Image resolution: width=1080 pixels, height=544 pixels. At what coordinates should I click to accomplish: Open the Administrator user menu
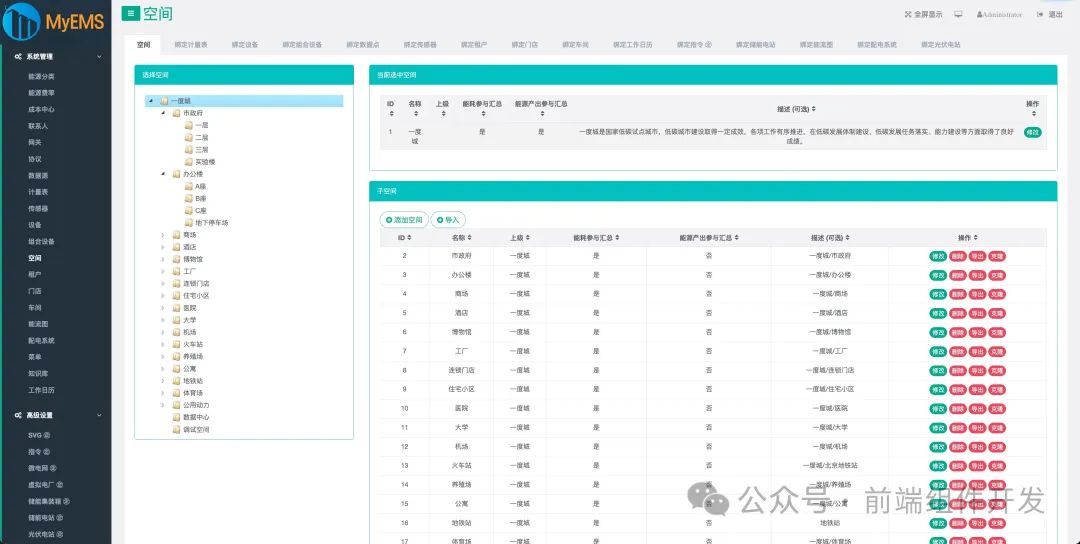pyautogui.click(x=999, y=14)
